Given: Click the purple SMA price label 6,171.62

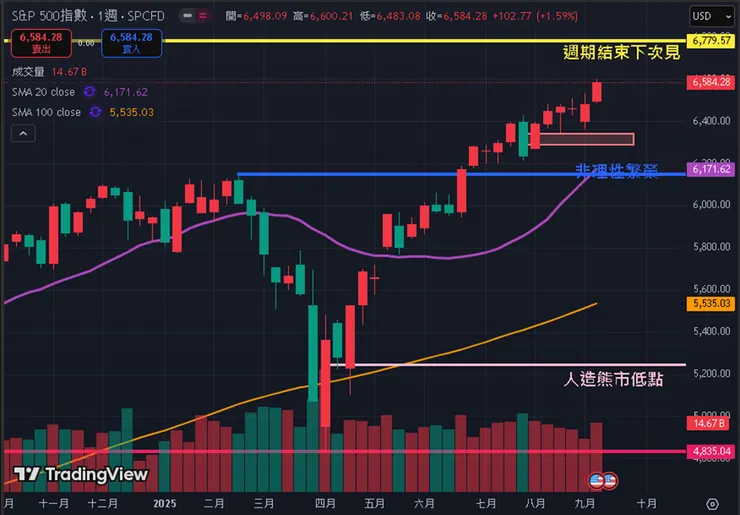Looking at the screenshot, I should click(711, 169).
